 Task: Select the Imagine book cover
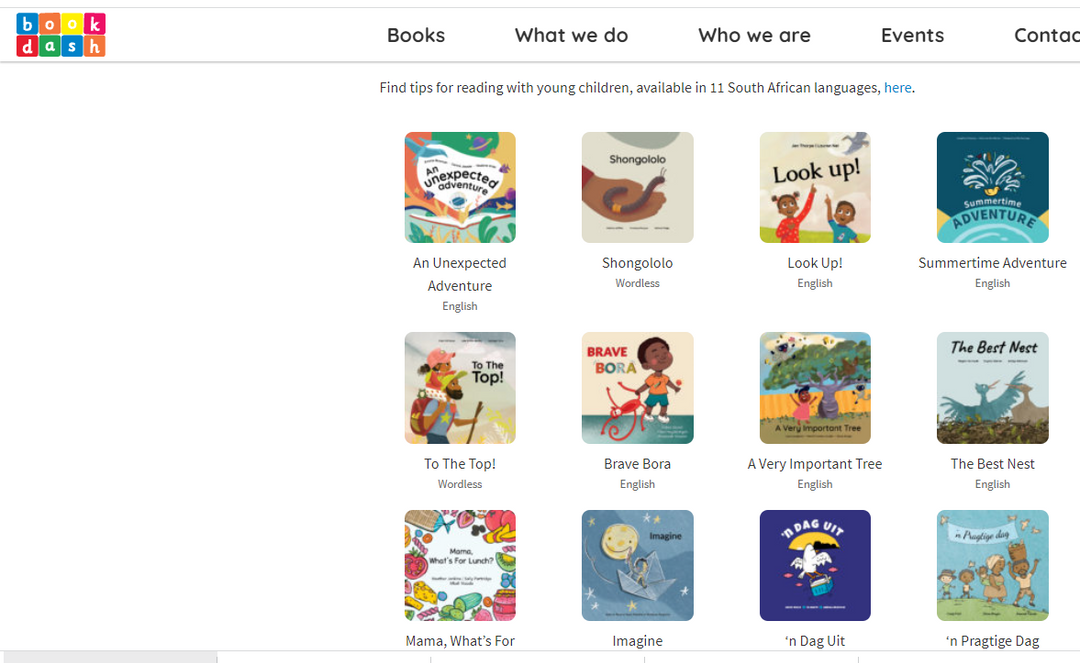pos(637,565)
